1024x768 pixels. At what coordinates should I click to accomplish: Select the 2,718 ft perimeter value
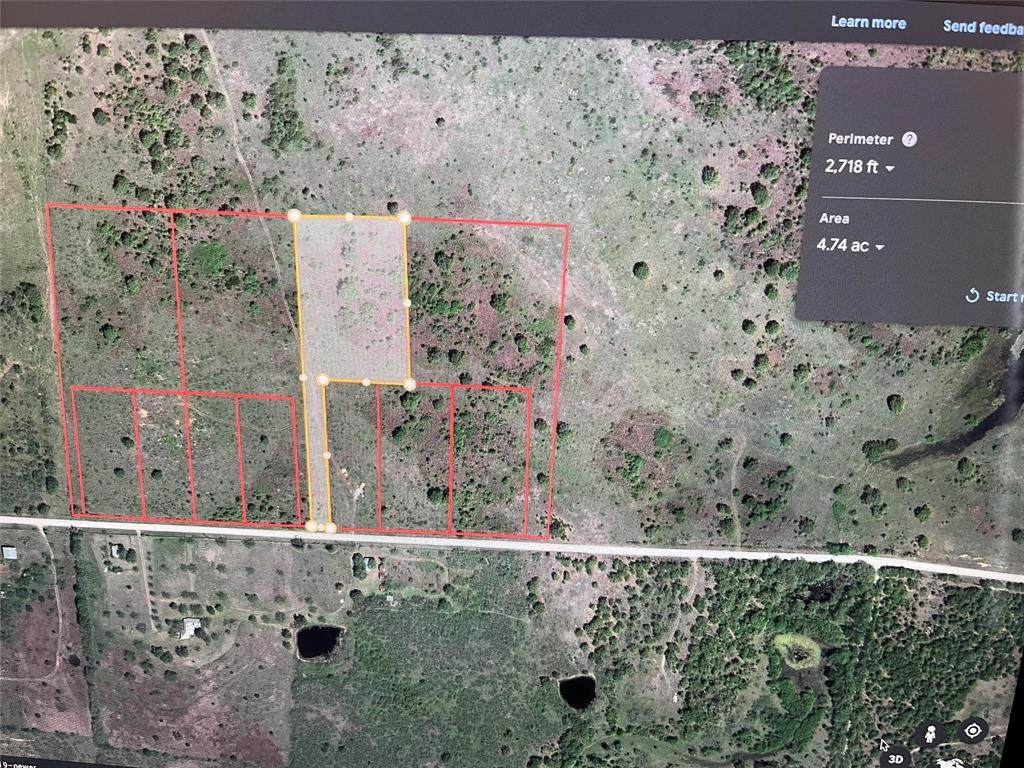[x=851, y=167]
